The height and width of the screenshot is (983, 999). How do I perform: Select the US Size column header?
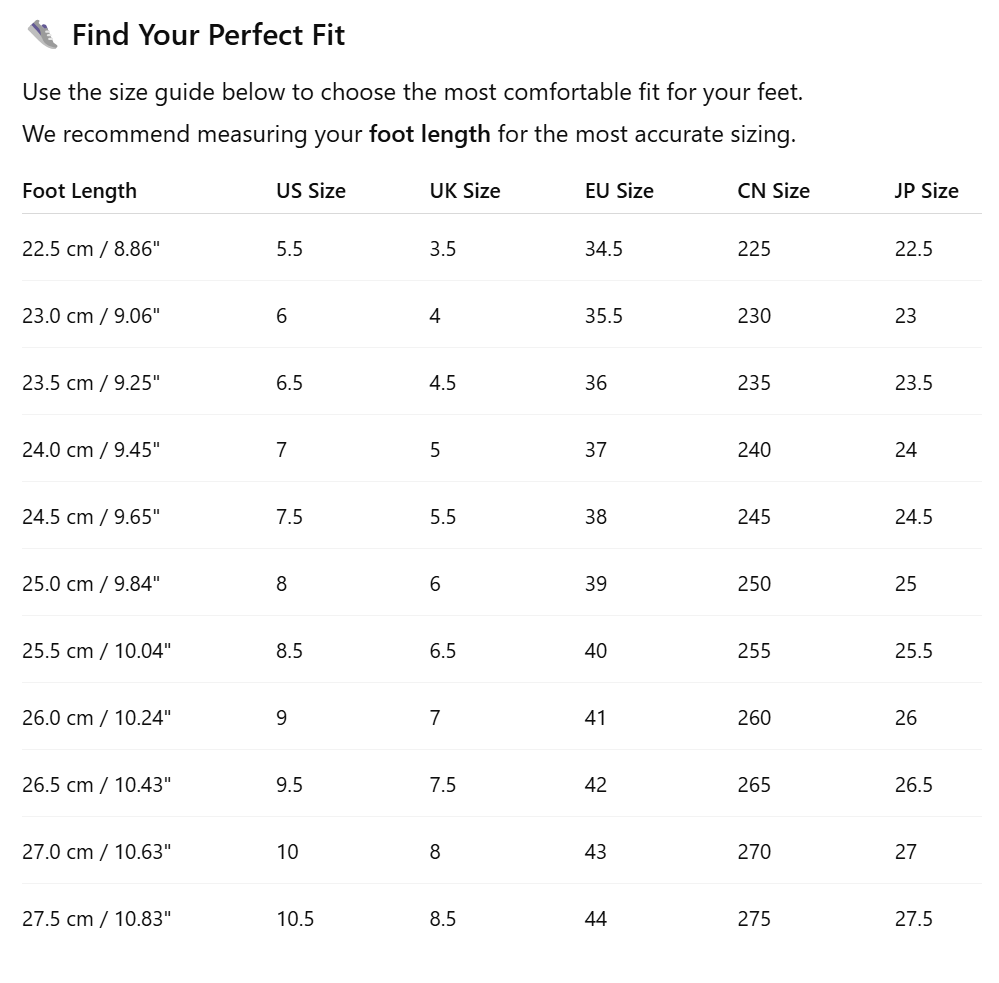311,190
